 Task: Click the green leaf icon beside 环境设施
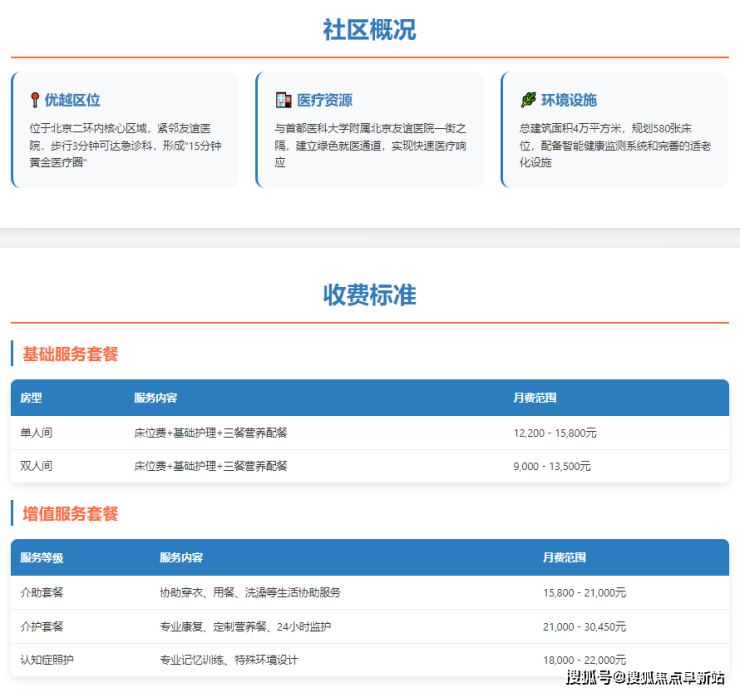528,100
